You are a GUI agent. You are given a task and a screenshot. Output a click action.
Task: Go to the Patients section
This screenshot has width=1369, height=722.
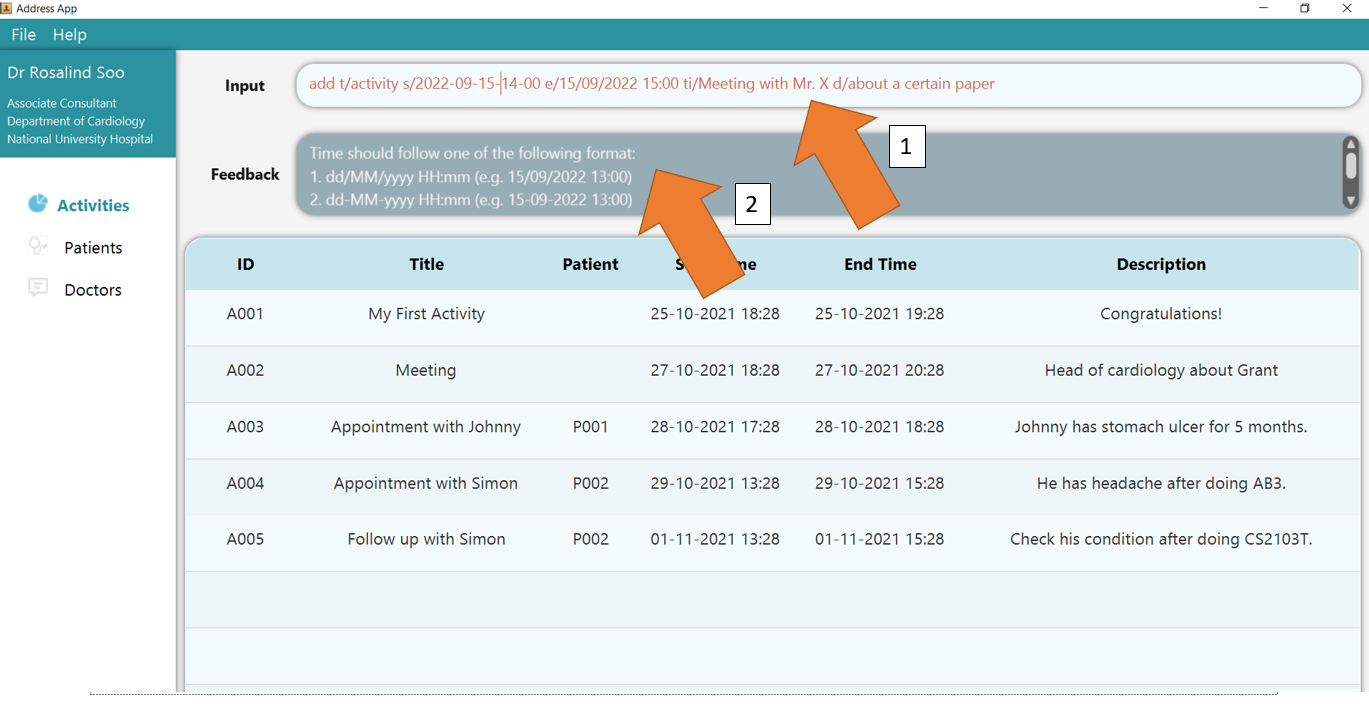(93, 247)
